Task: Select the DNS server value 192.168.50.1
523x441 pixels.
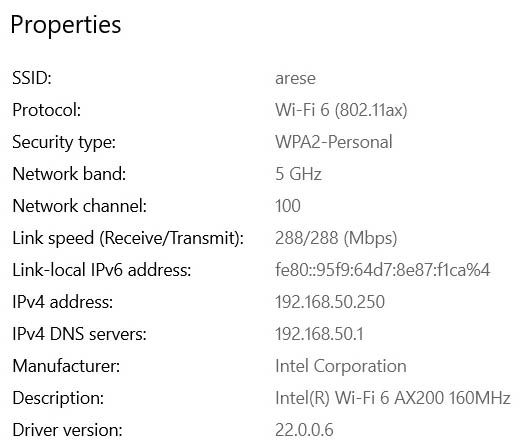Action: pyautogui.click(x=319, y=334)
